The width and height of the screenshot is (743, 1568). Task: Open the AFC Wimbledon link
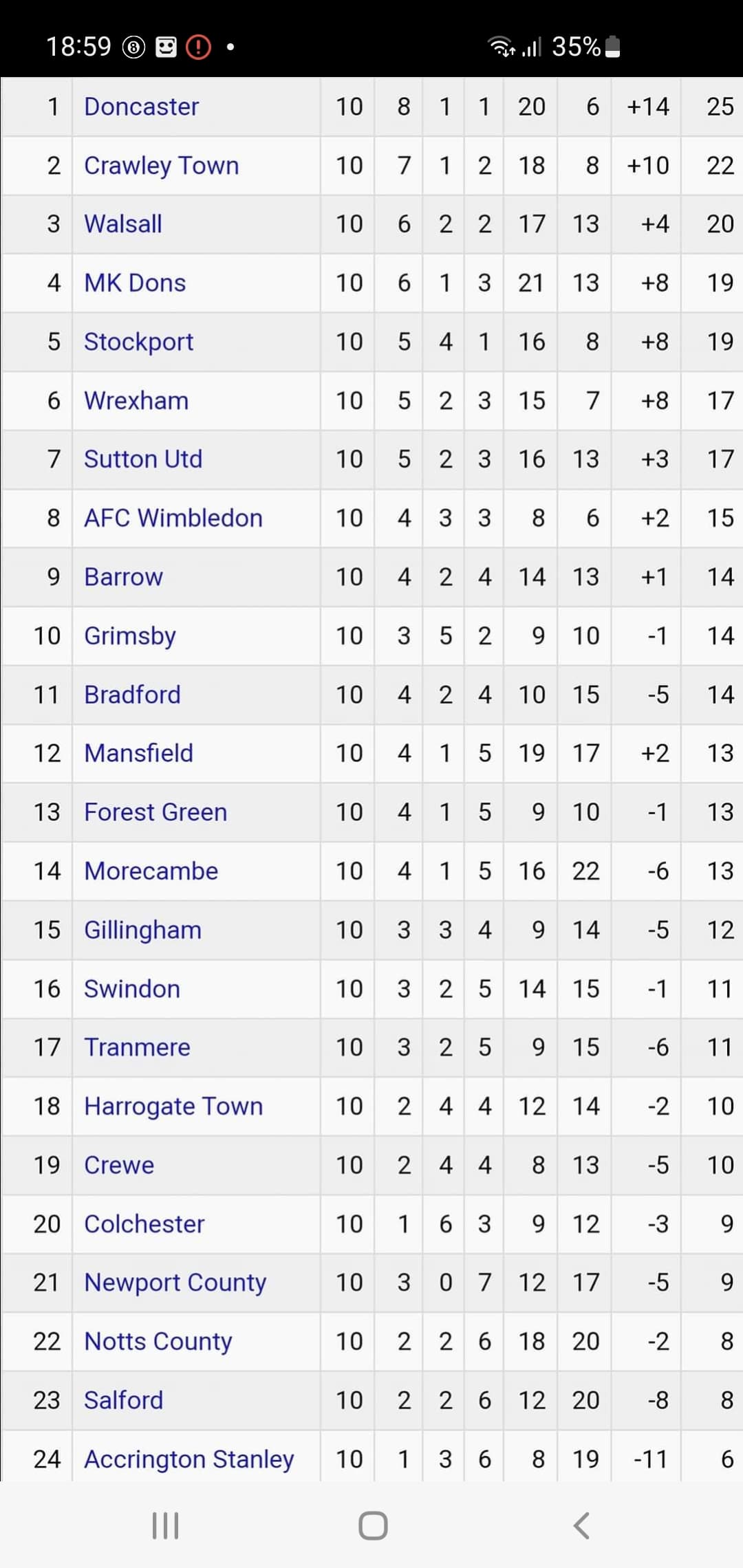point(173,518)
